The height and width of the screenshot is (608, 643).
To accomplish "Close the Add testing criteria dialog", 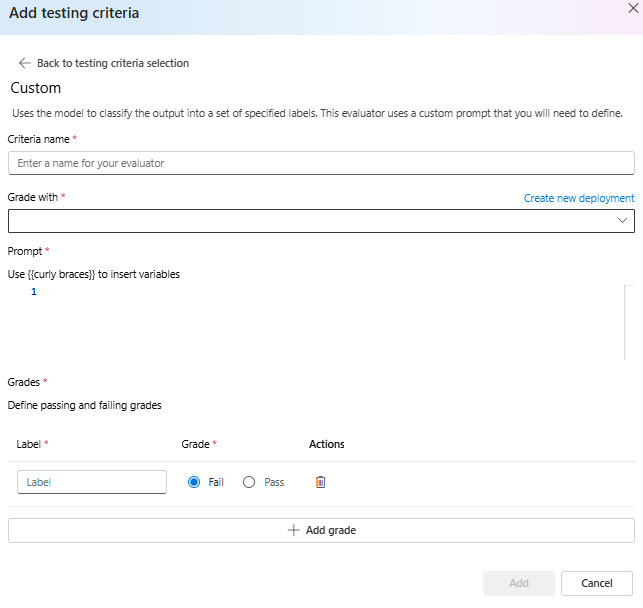I will tap(633, 7).
